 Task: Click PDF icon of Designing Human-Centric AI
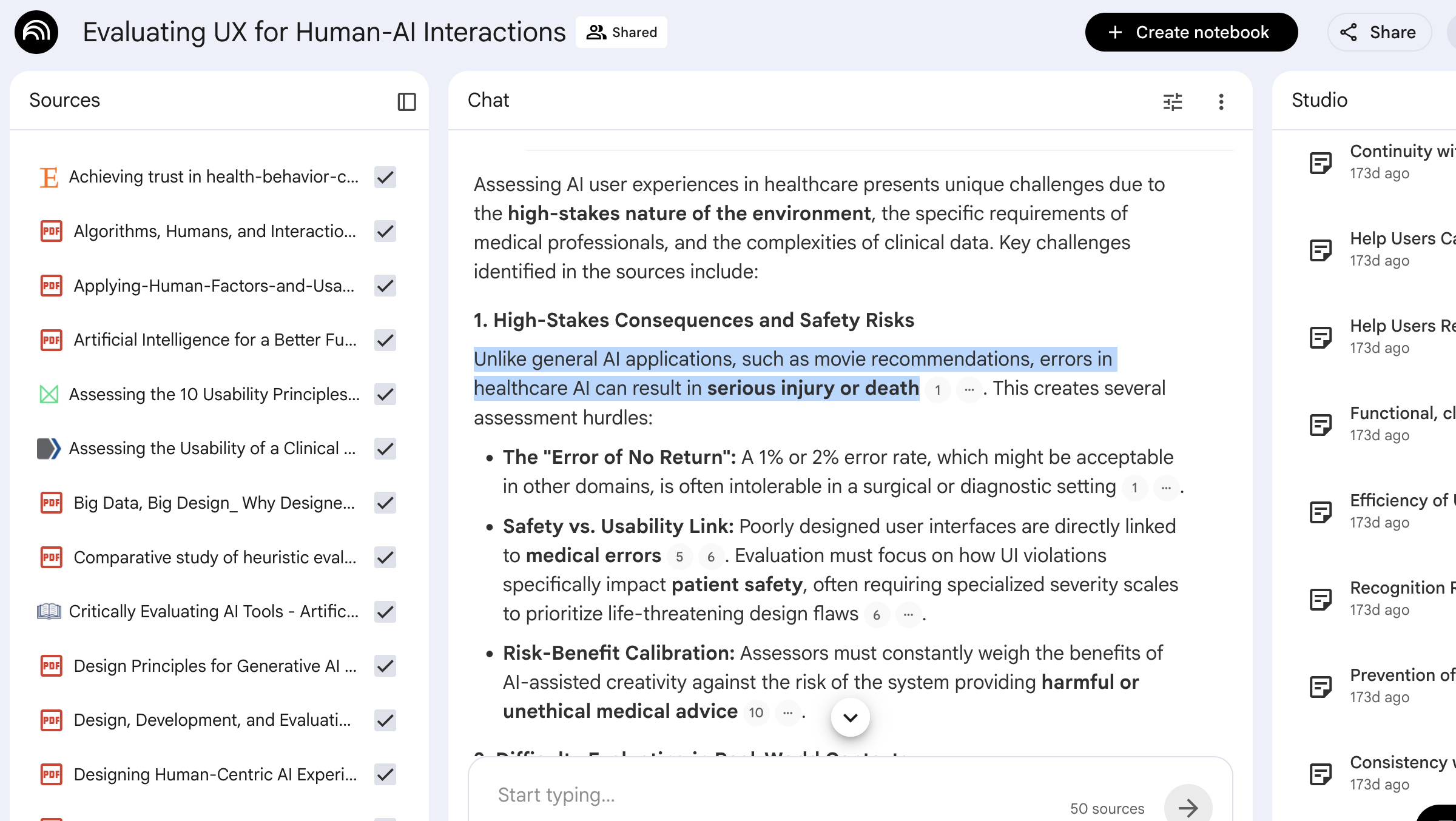pos(51,774)
